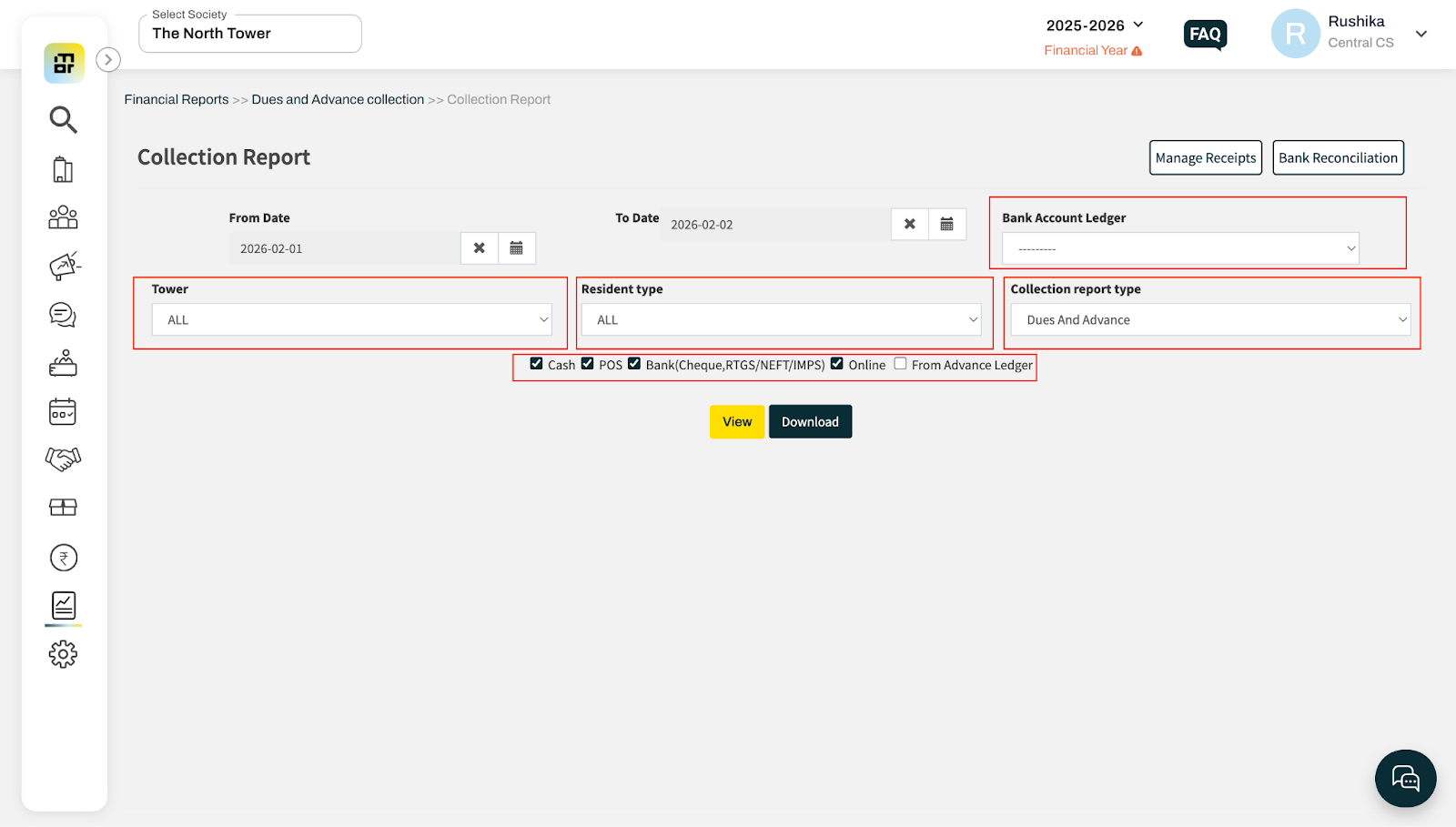Open the live chat support bubble
Screen dimensions: 1456x827
point(1405,778)
